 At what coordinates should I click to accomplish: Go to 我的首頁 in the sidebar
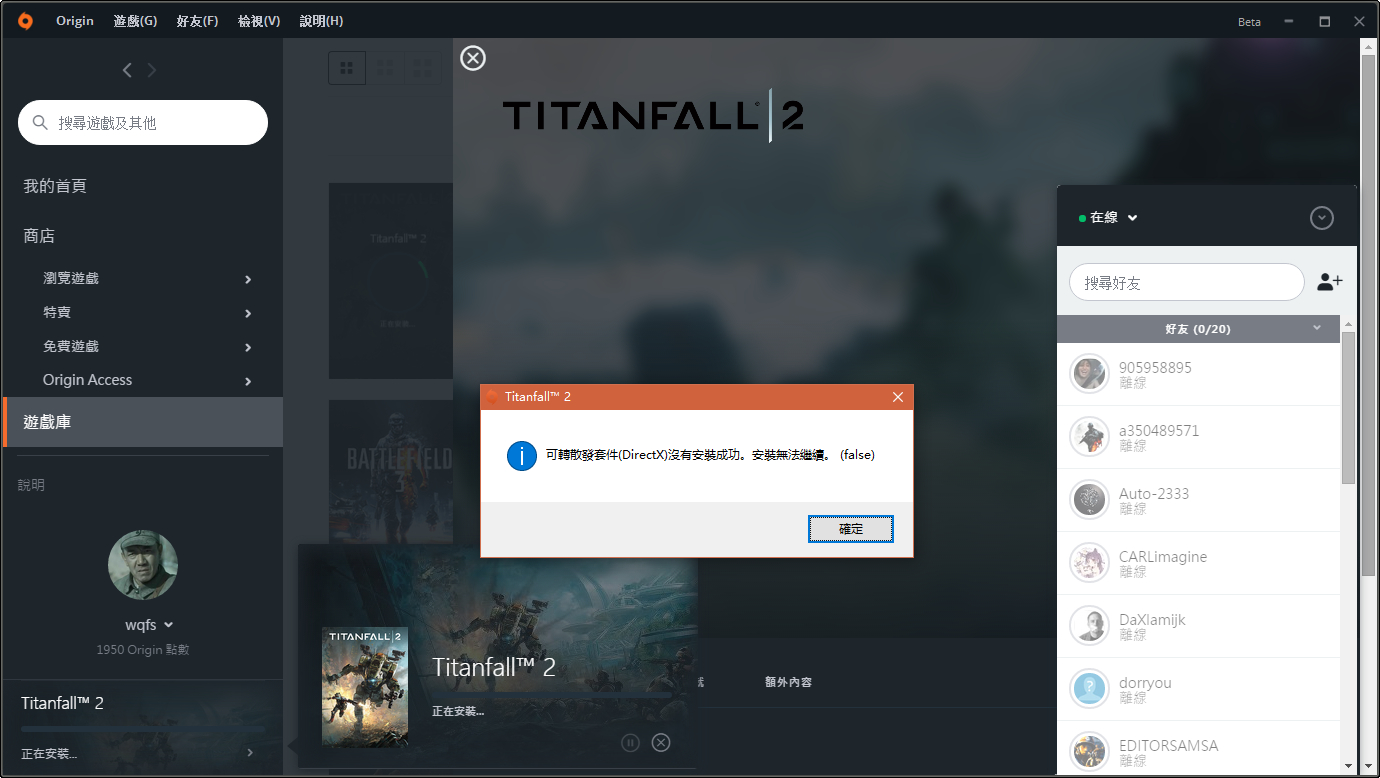tap(55, 186)
